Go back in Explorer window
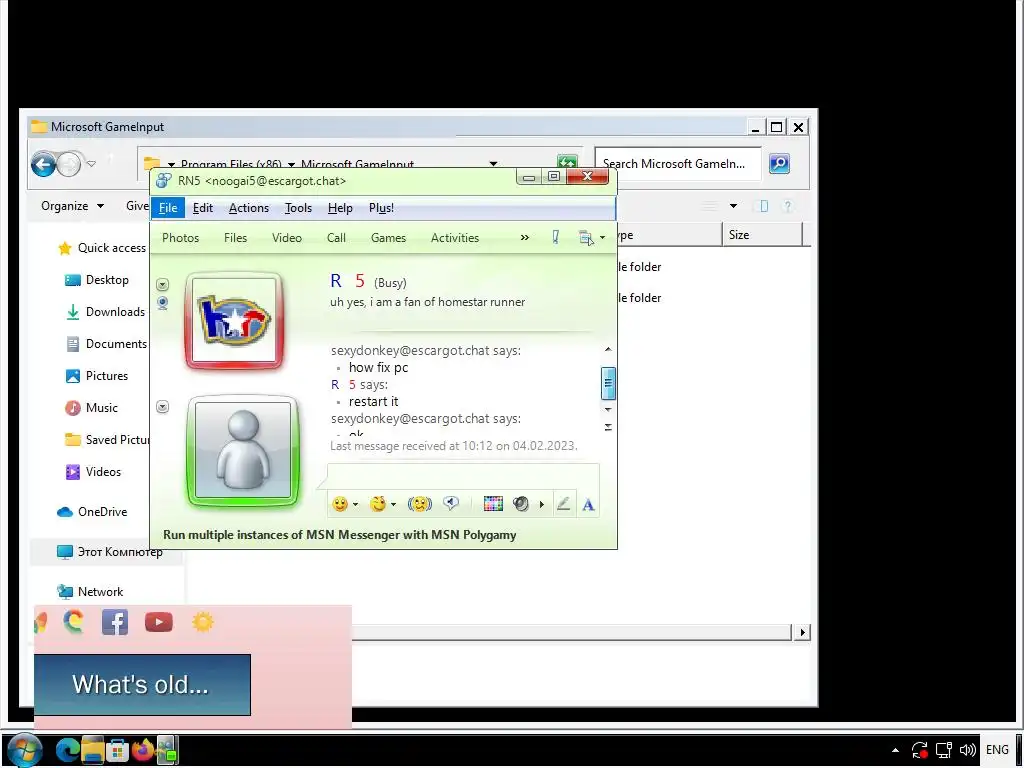The height and width of the screenshot is (768, 1024). coord(44,164)
